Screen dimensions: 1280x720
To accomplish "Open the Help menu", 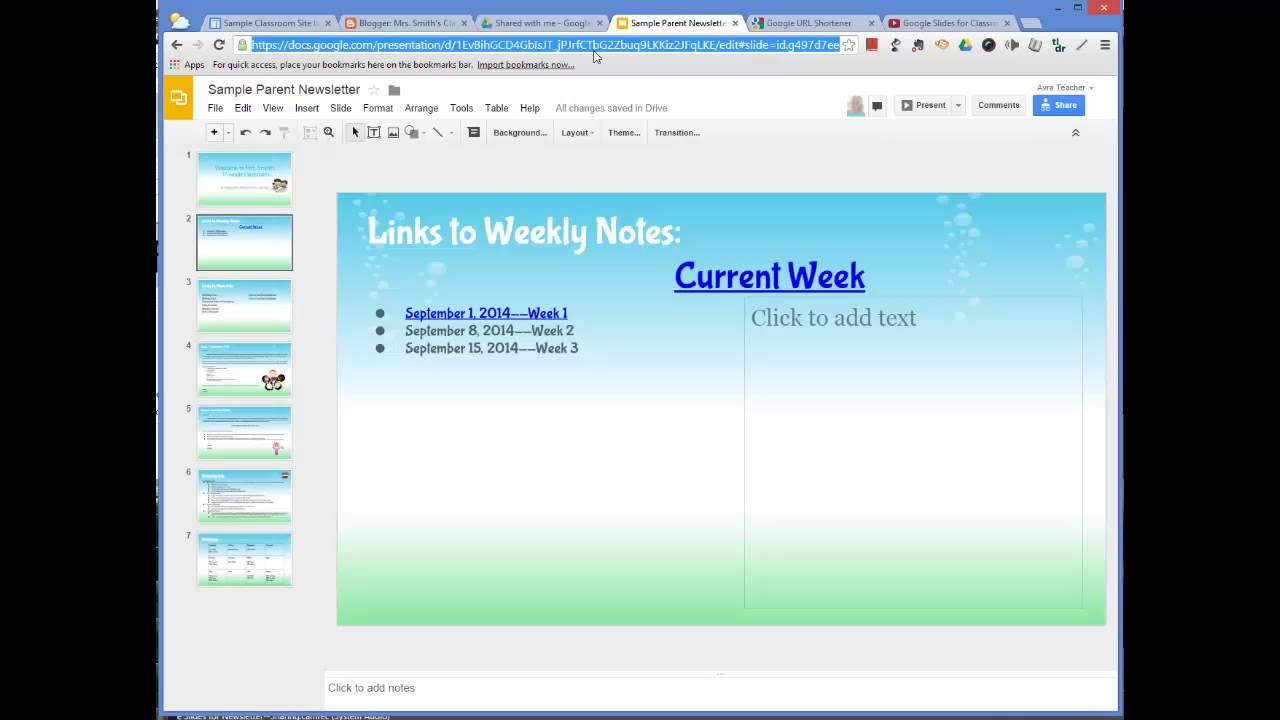I will click(530, 108).
